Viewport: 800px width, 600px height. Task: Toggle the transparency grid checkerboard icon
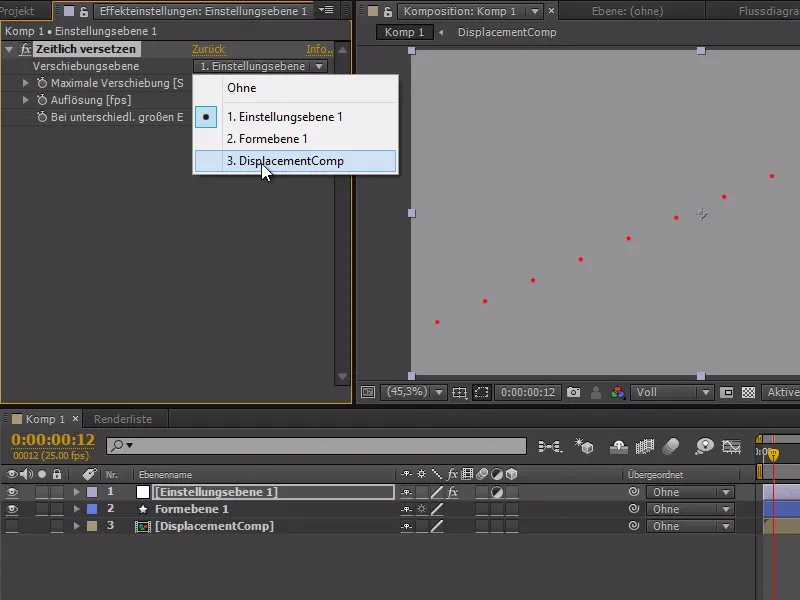point(748,392)
